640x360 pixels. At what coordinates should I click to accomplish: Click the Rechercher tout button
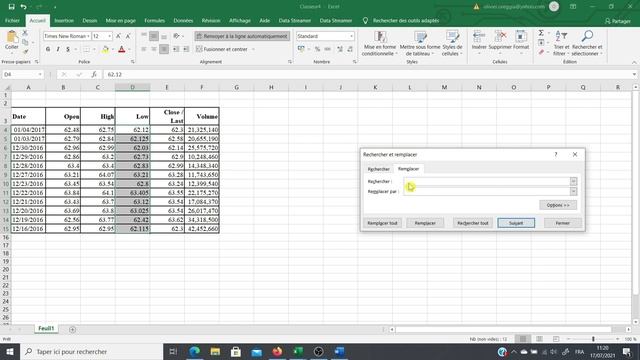click(x=473, y=223)
